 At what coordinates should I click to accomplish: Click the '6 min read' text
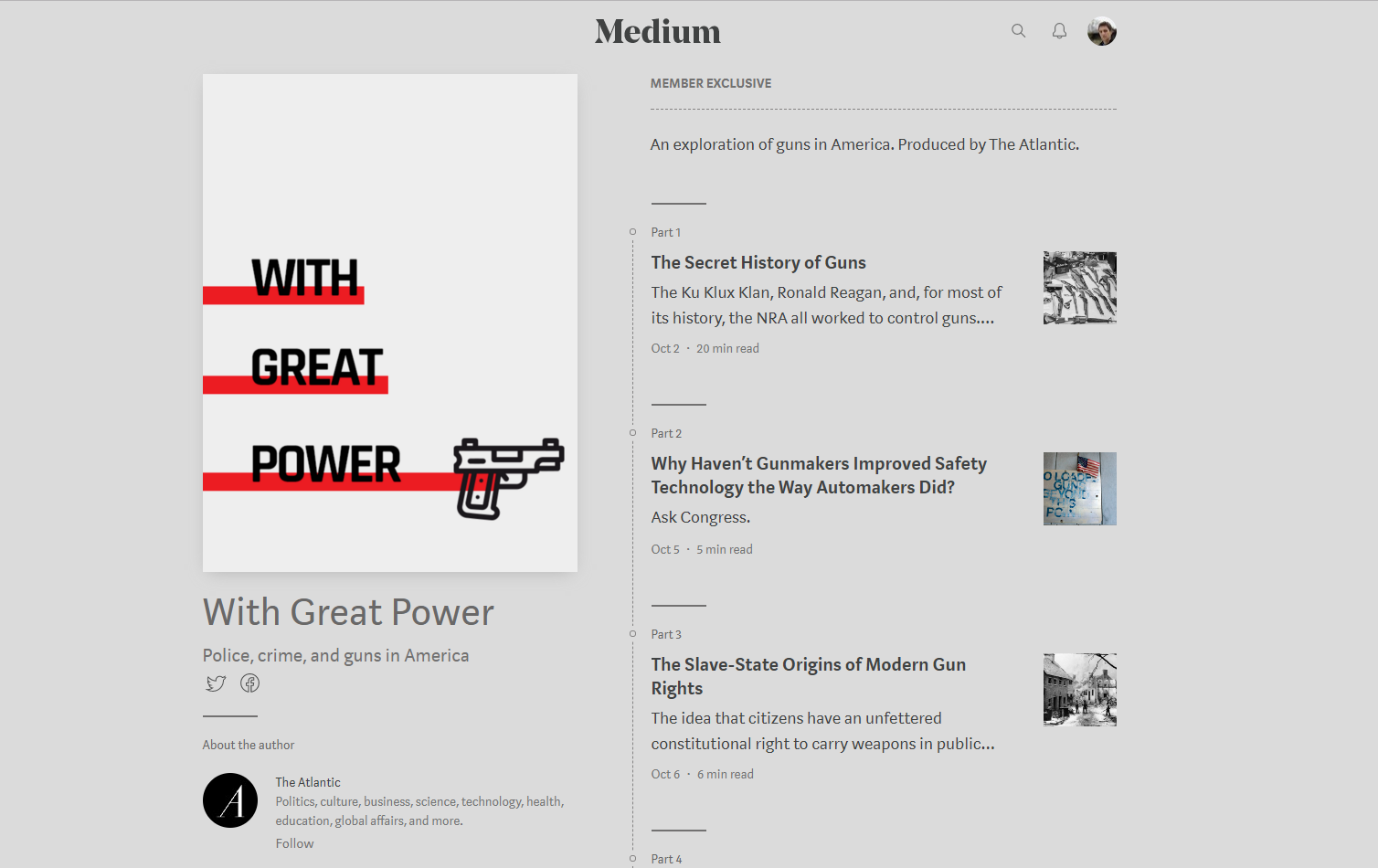(726, 774)
